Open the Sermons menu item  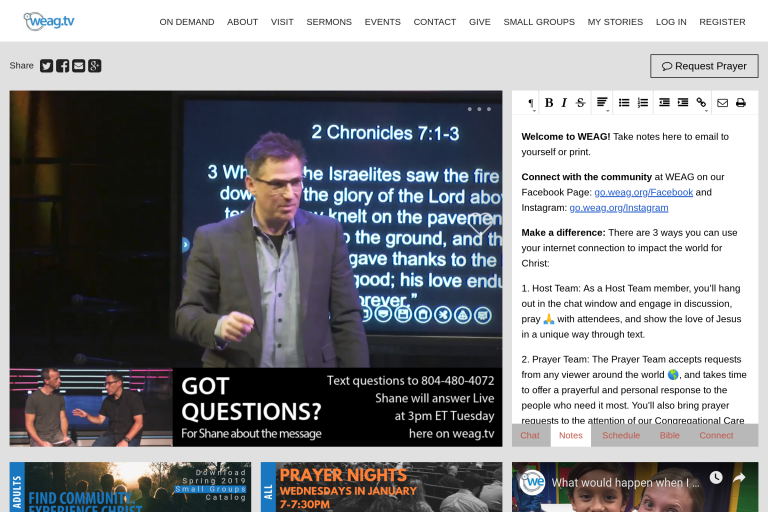pos(329,22)
